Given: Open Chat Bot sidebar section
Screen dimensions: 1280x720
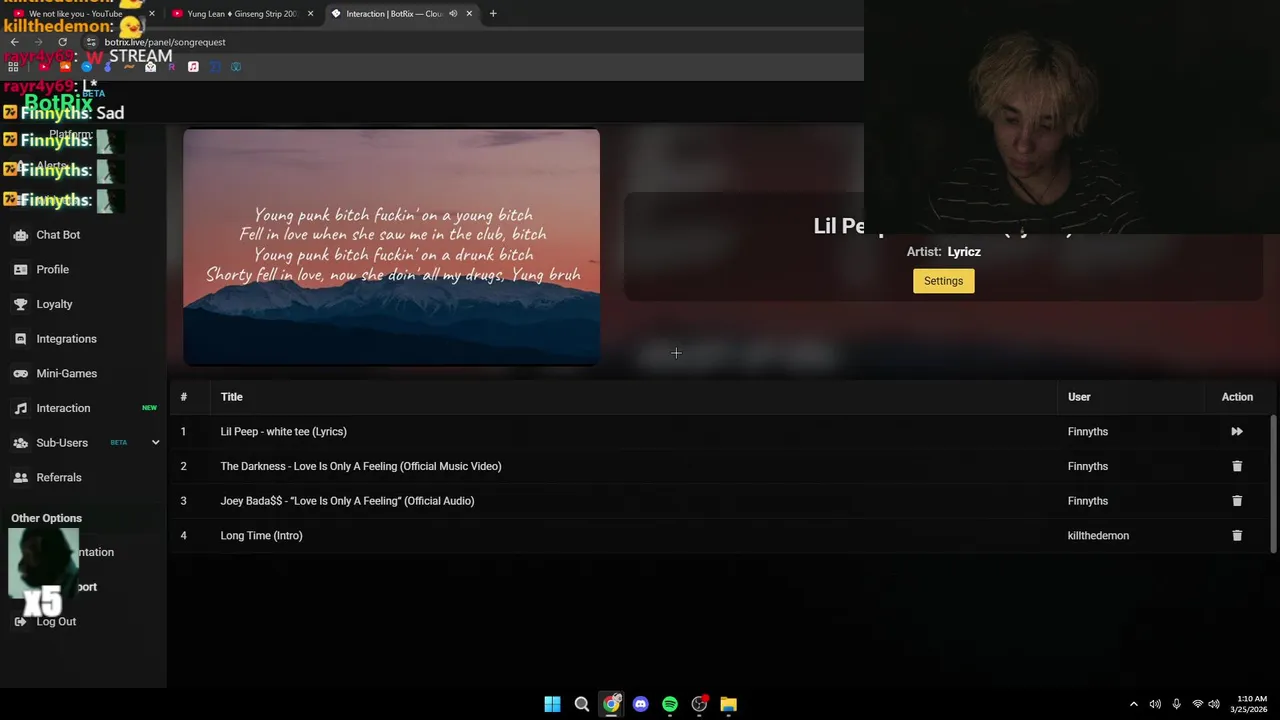Looking at the screenshot, I should point(58,235).
